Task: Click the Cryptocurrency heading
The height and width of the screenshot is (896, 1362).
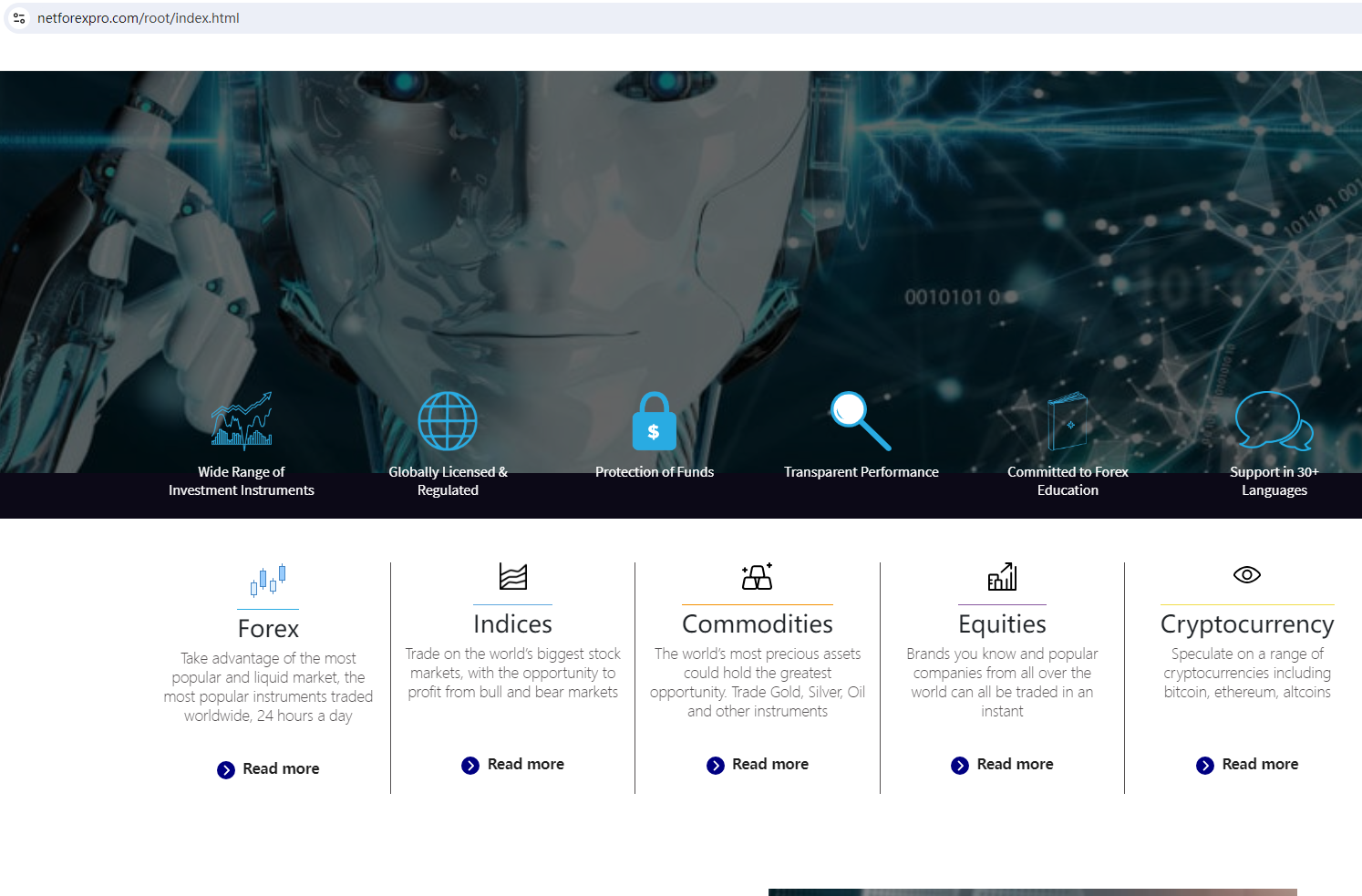Action: [x=1247, y=624]
